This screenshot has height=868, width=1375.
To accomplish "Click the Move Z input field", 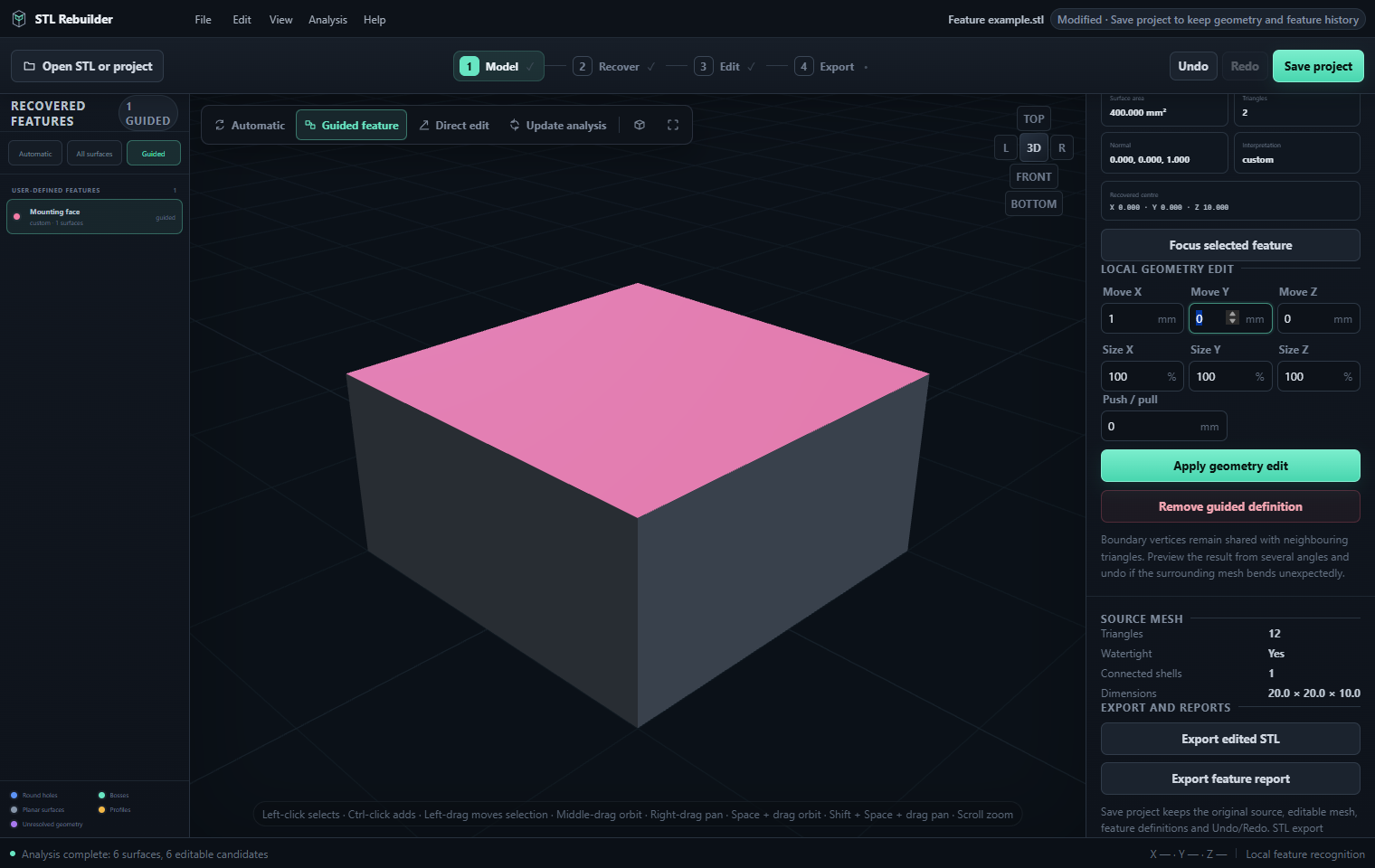I will tap(1318, 318).
